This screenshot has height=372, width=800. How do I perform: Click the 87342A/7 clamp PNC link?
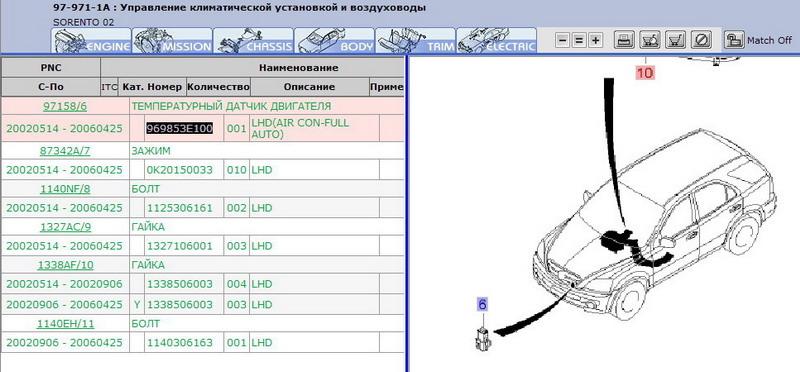(x=64, y=151)
